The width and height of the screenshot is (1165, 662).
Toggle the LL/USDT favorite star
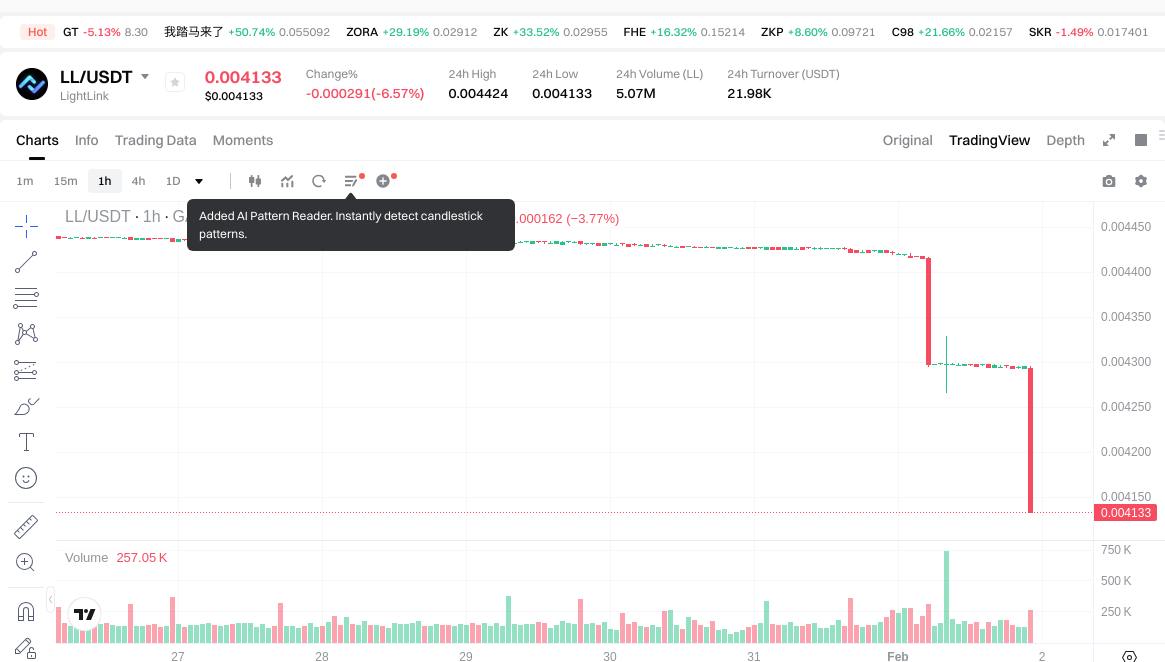click(x=174, y=83)
